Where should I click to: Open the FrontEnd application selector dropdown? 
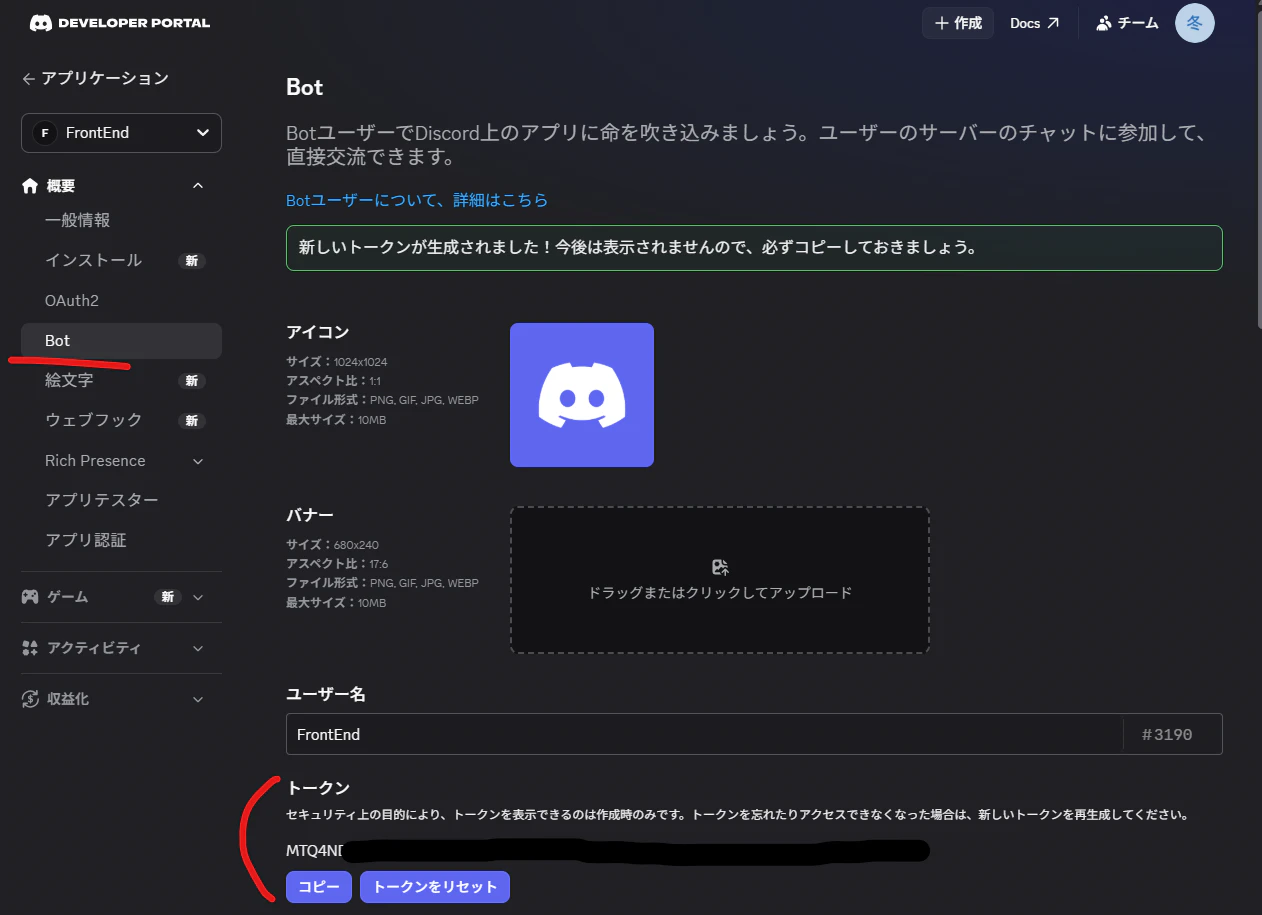click(121, 133)
